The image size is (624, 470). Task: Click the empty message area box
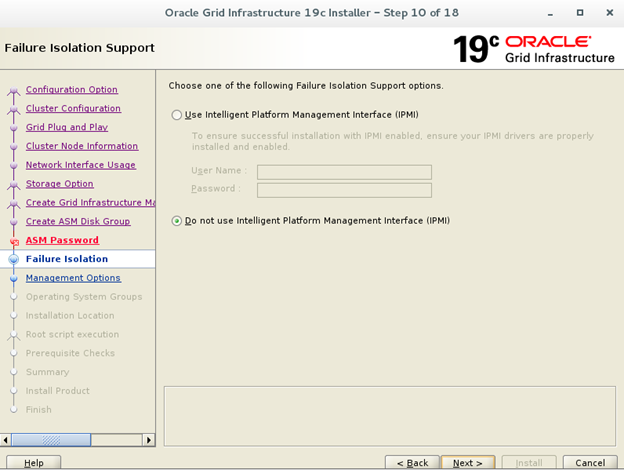(390, 416)
